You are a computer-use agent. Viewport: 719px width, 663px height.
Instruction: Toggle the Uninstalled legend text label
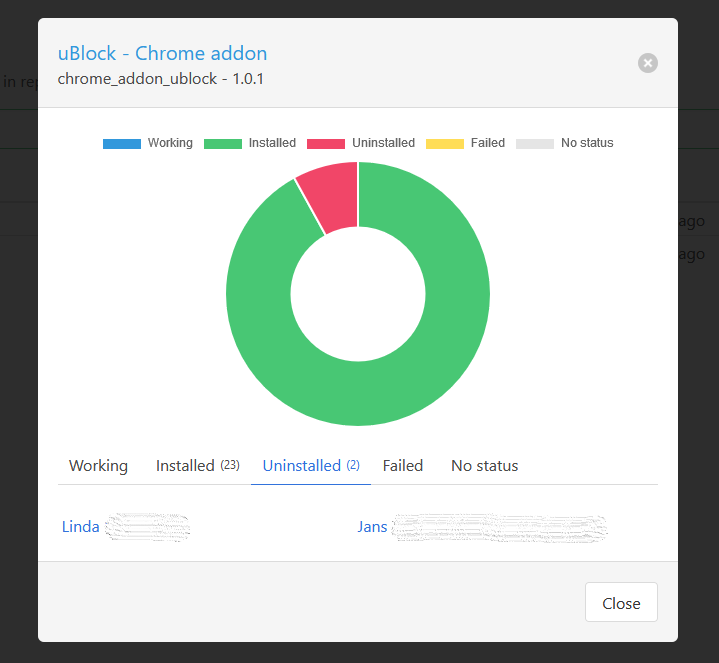(x=383, y=143)
